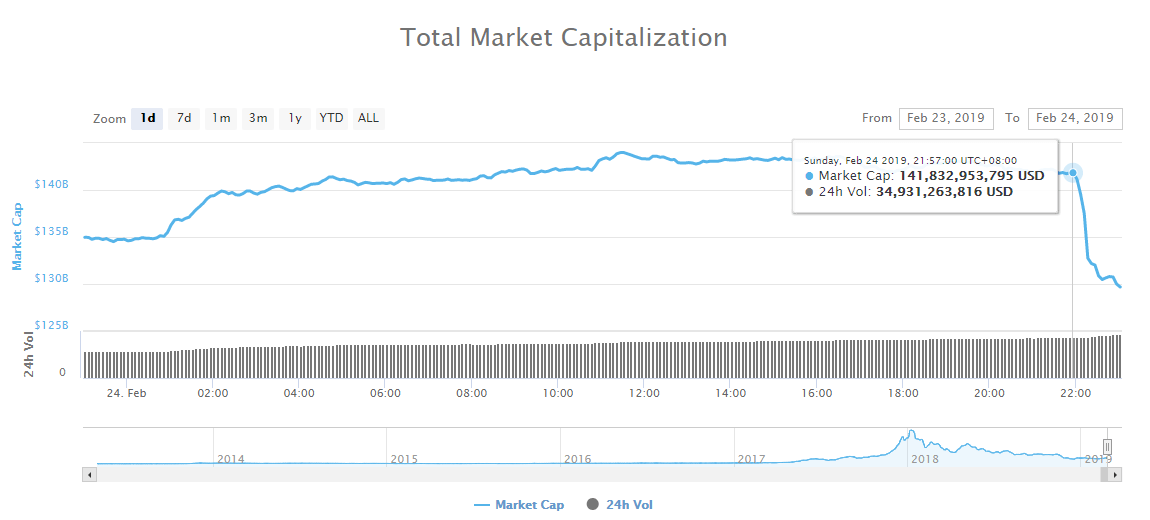This screenshot has height=520, width=1150.
Task: Switch zoom to 7d
Action: click(184, 118)
